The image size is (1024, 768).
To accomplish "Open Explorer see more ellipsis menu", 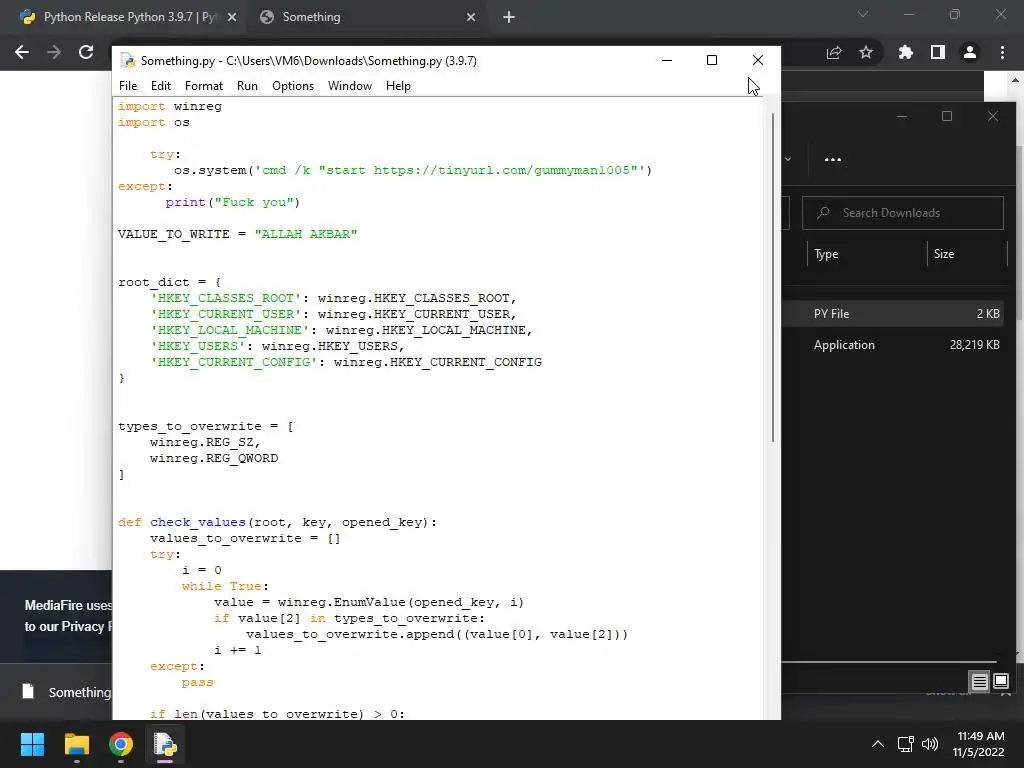I will tap(833, 159).
